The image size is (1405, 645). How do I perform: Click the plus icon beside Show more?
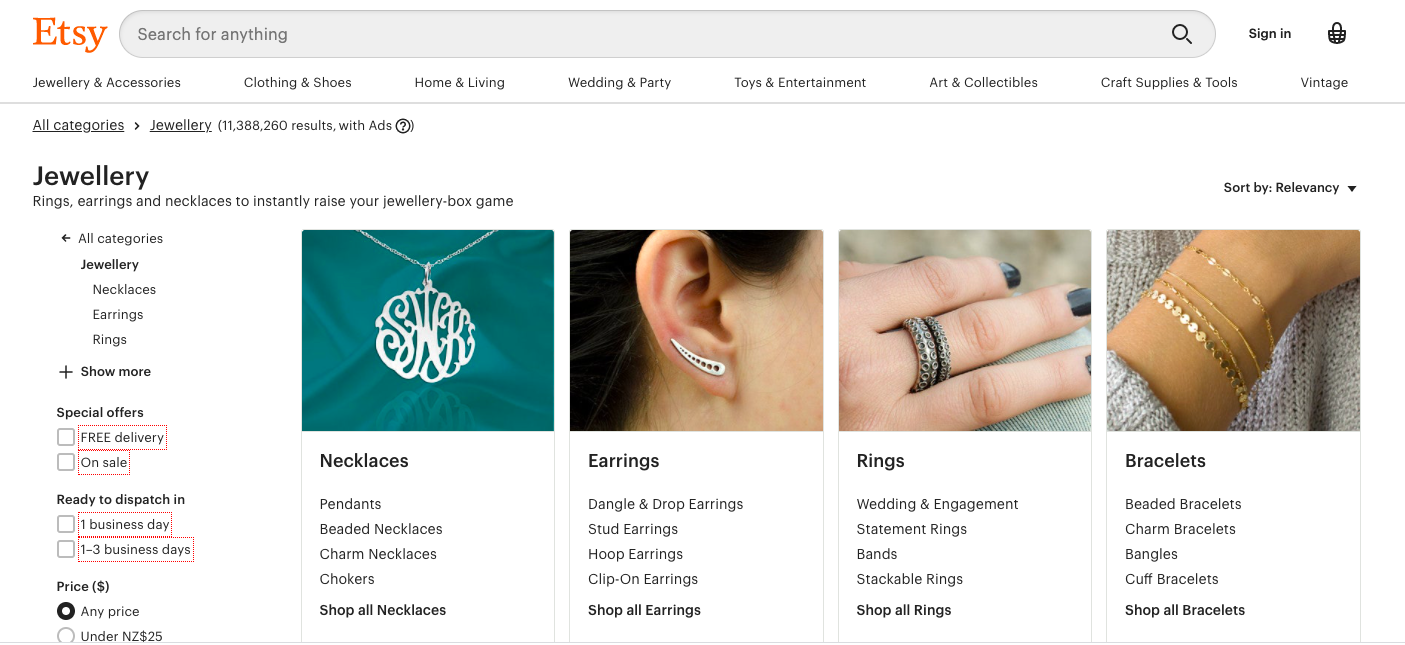[66, 372]
